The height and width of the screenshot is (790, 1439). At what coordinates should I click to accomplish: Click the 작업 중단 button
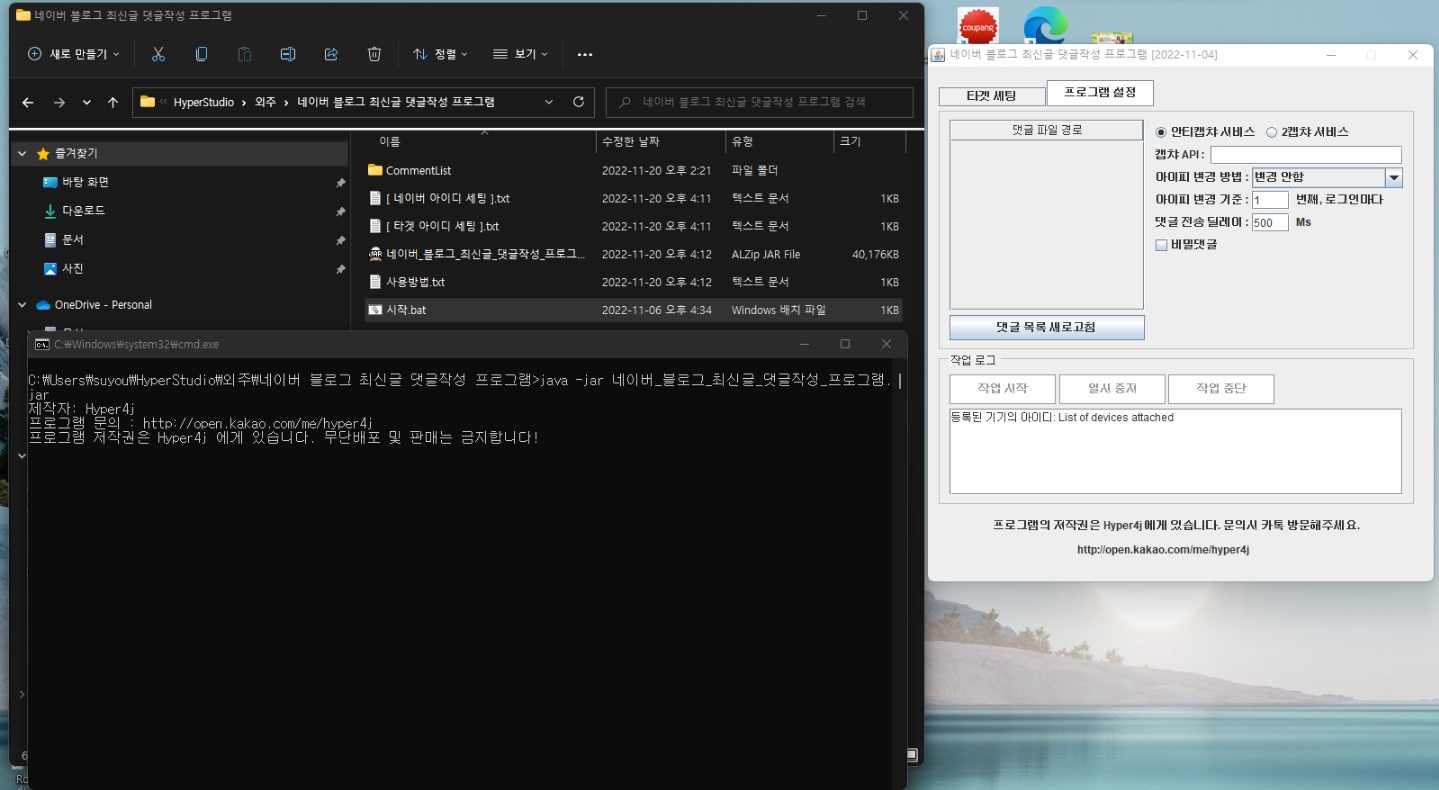coord(1221,389)
